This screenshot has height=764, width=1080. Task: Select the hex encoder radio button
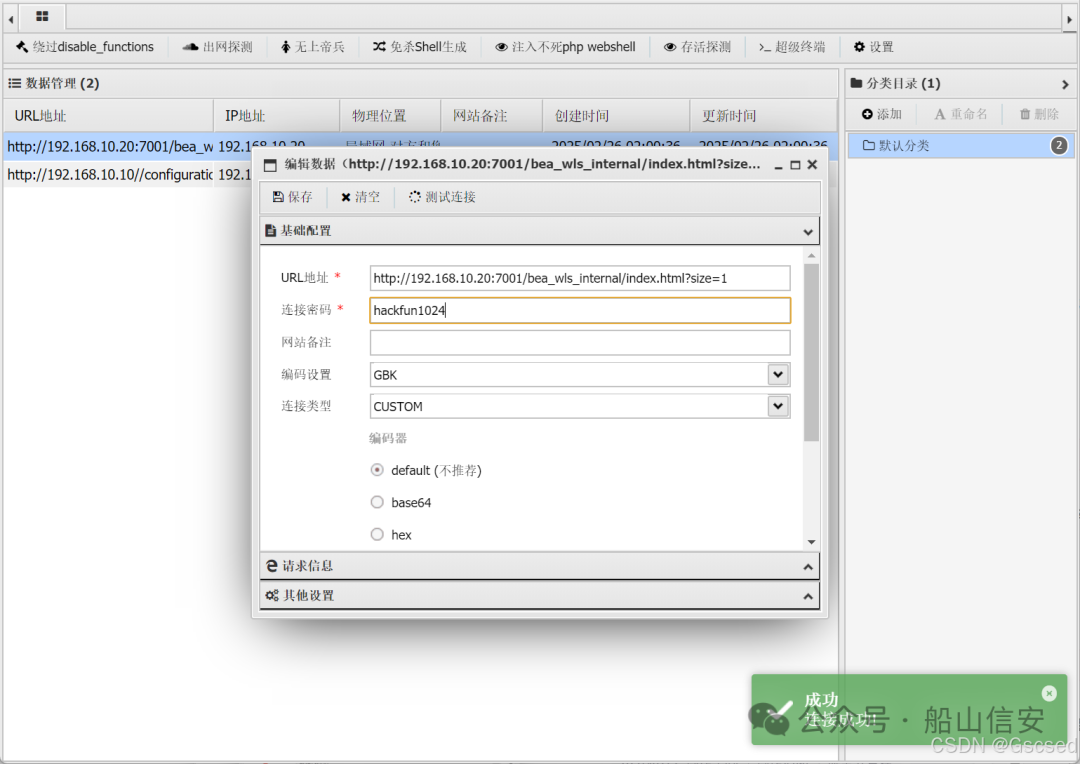[377, 534]
